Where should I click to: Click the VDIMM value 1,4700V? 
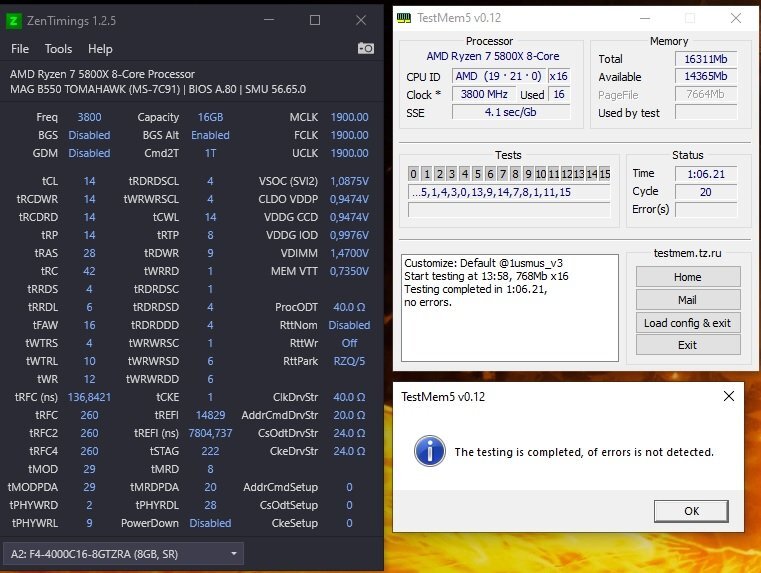coord(349,253)
